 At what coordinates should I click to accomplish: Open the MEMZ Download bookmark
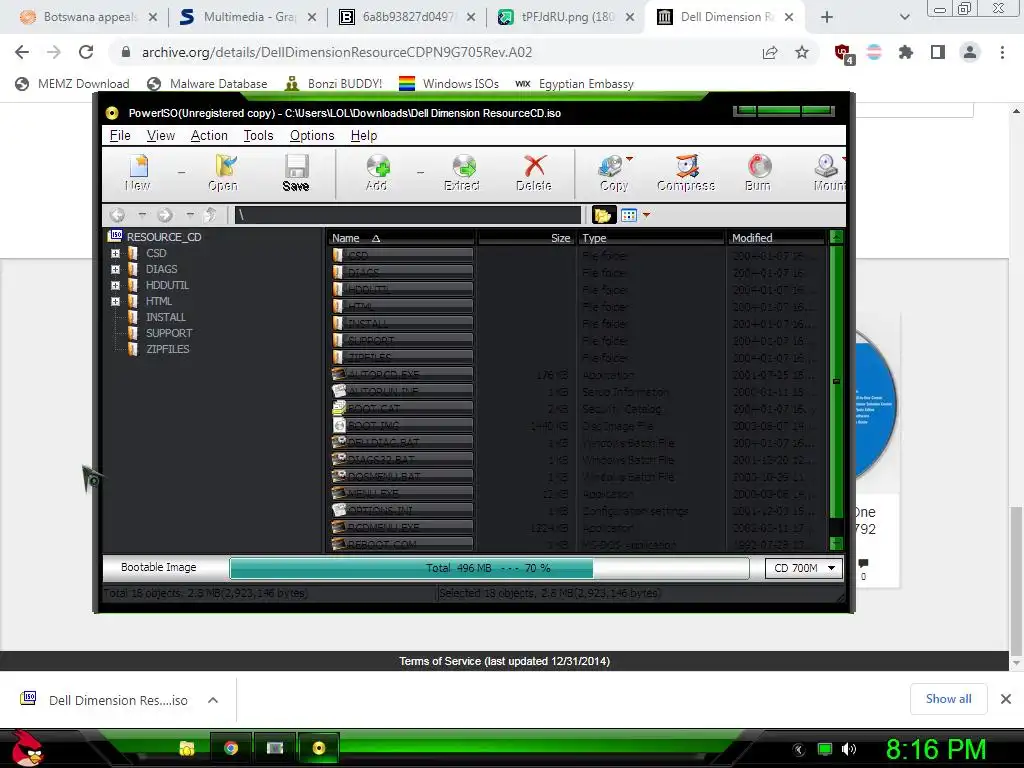72,84
